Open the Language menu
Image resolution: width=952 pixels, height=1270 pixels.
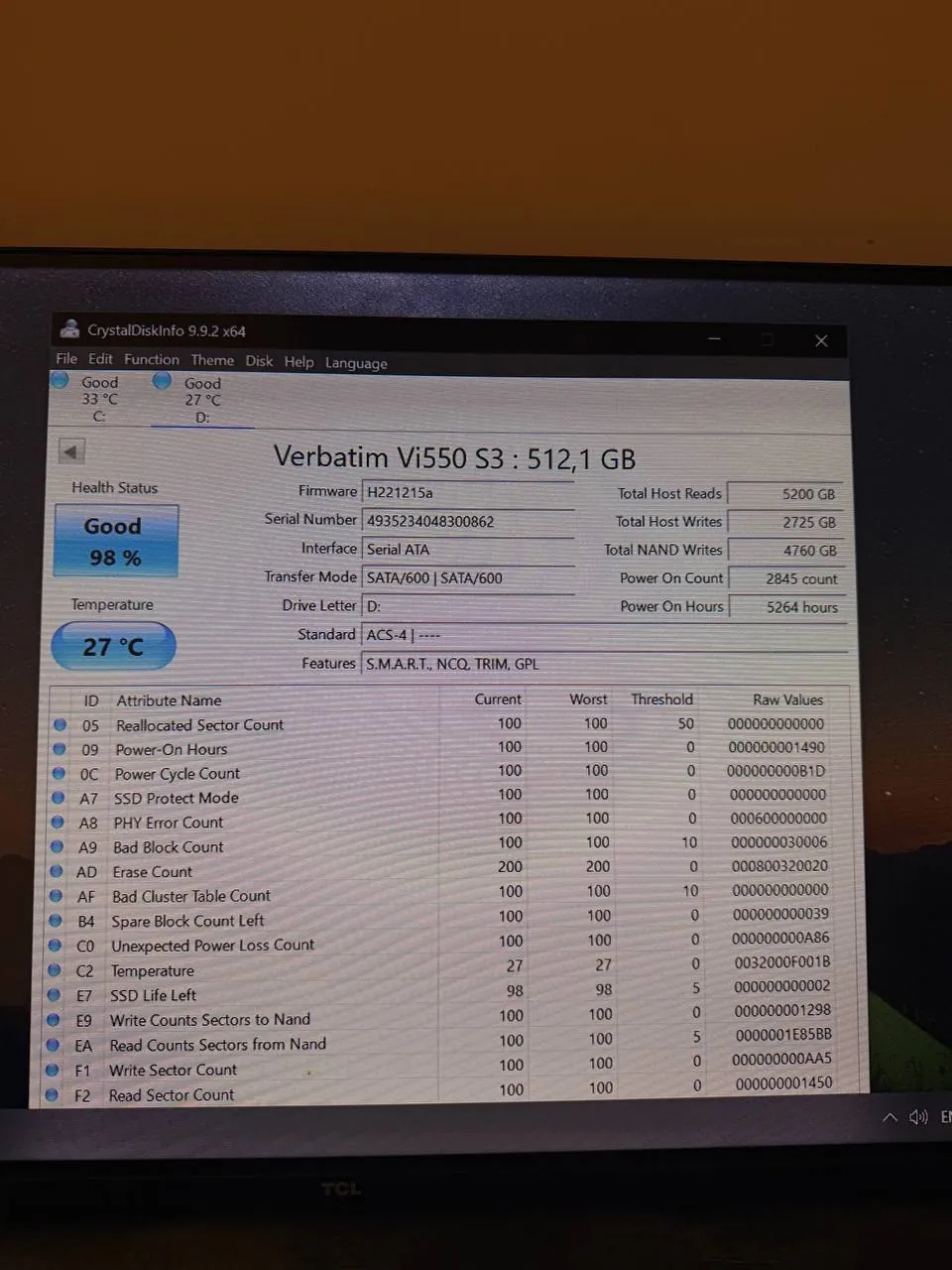tap(356, 363)
